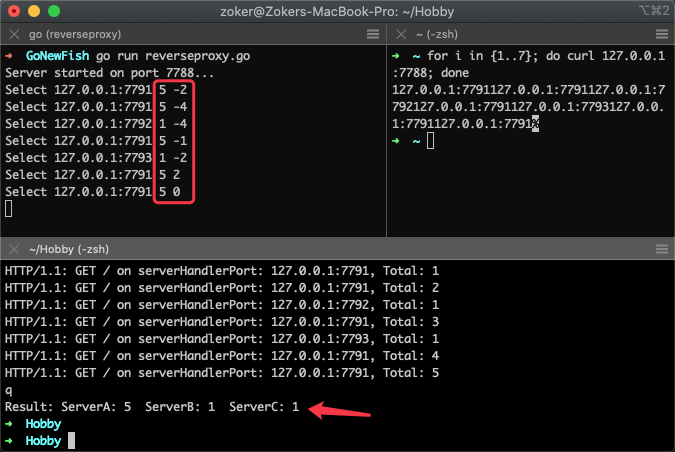The height and width of the screenshot is (452, 675).
Task: Click the yellow minimize window button
Action: click(34, 11)
